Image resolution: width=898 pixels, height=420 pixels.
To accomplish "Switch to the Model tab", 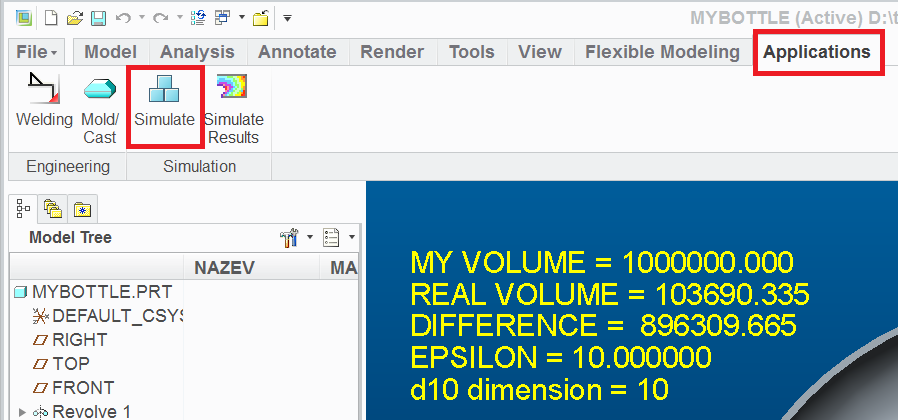I will tap(111, 52).
